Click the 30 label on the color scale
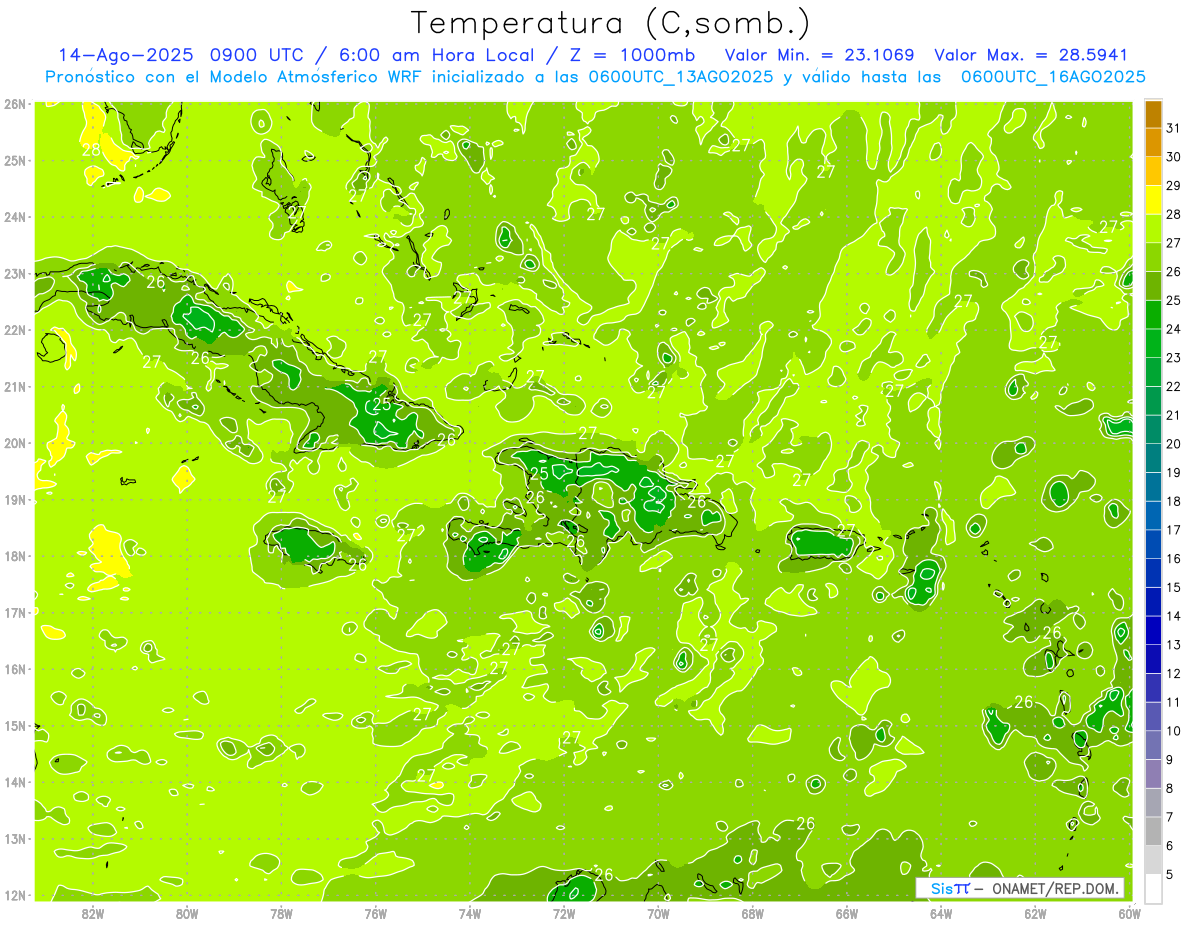This screenshot has height=927, width=1200. [1174, 157]
